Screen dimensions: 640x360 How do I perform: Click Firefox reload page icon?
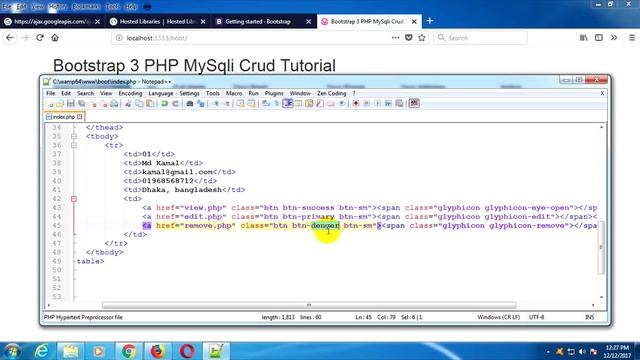pos(40,38)
